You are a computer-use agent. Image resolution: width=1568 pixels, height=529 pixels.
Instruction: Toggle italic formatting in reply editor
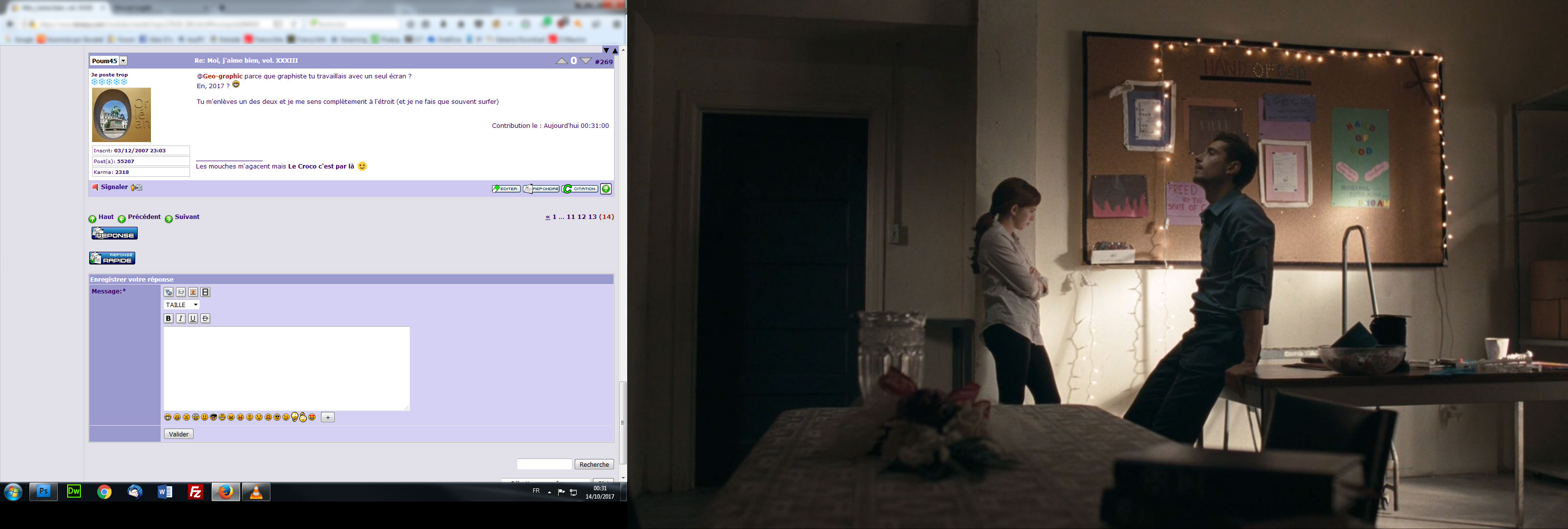click(x=181, y=318)
